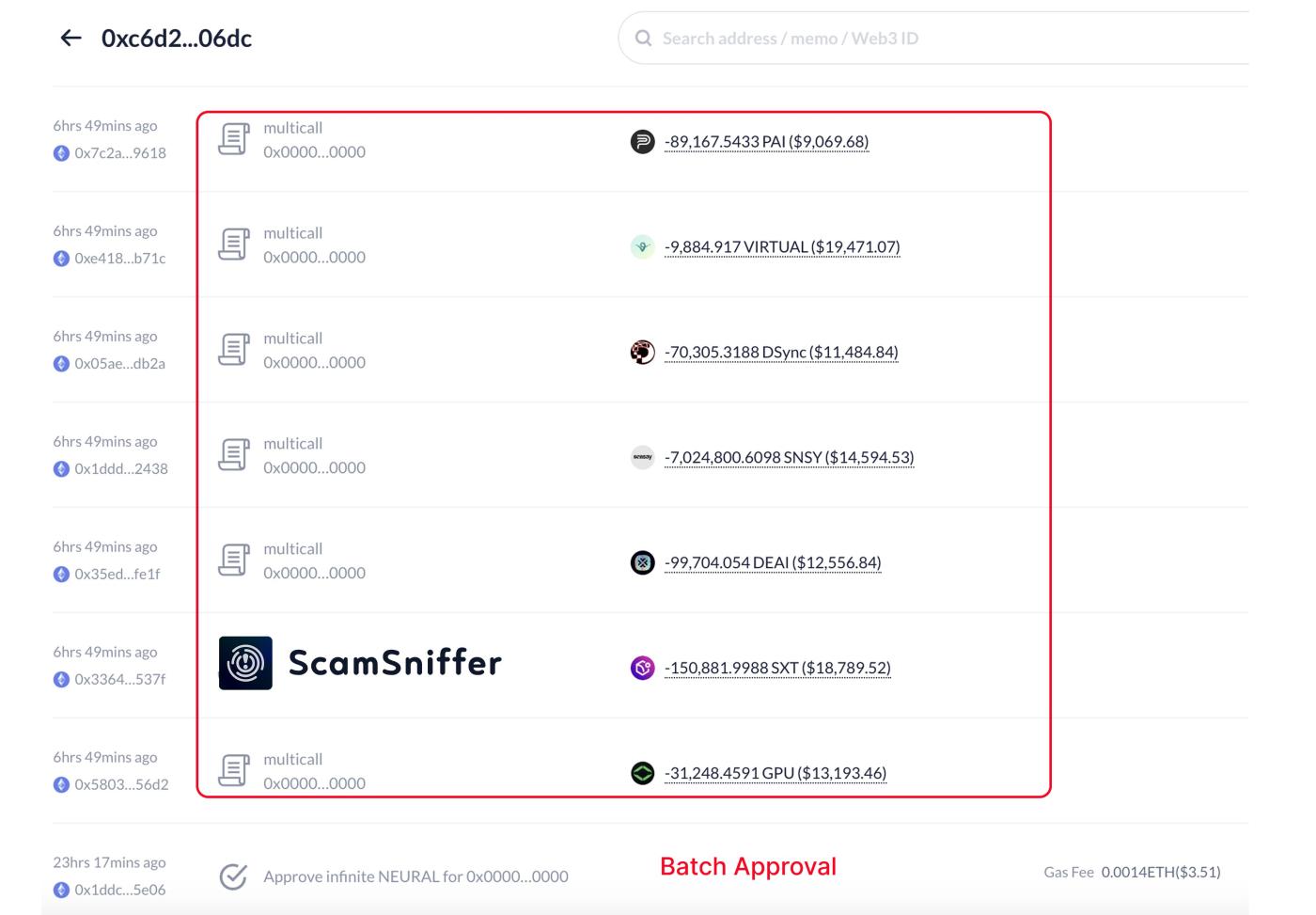Select the Approve infinite NEURAL transaction text

coord(417,876)
